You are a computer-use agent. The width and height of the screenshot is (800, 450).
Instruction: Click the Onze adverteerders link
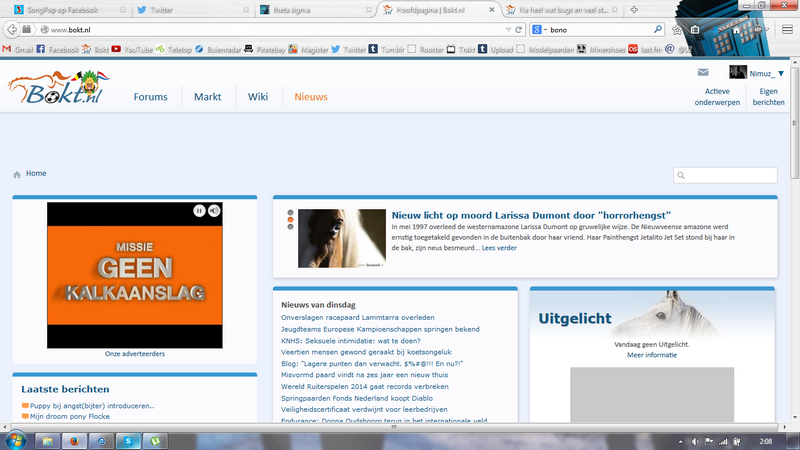pos(135,354)
